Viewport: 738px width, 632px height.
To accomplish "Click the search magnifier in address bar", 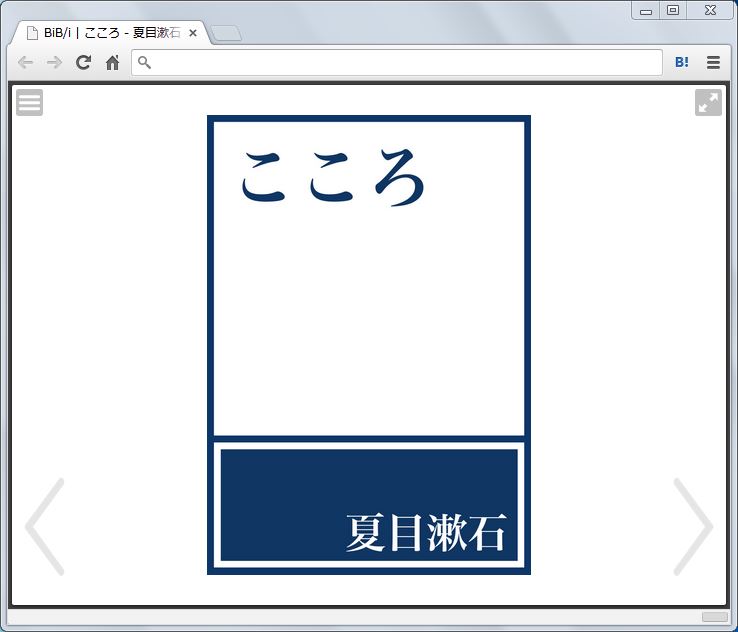I will 144,63.
